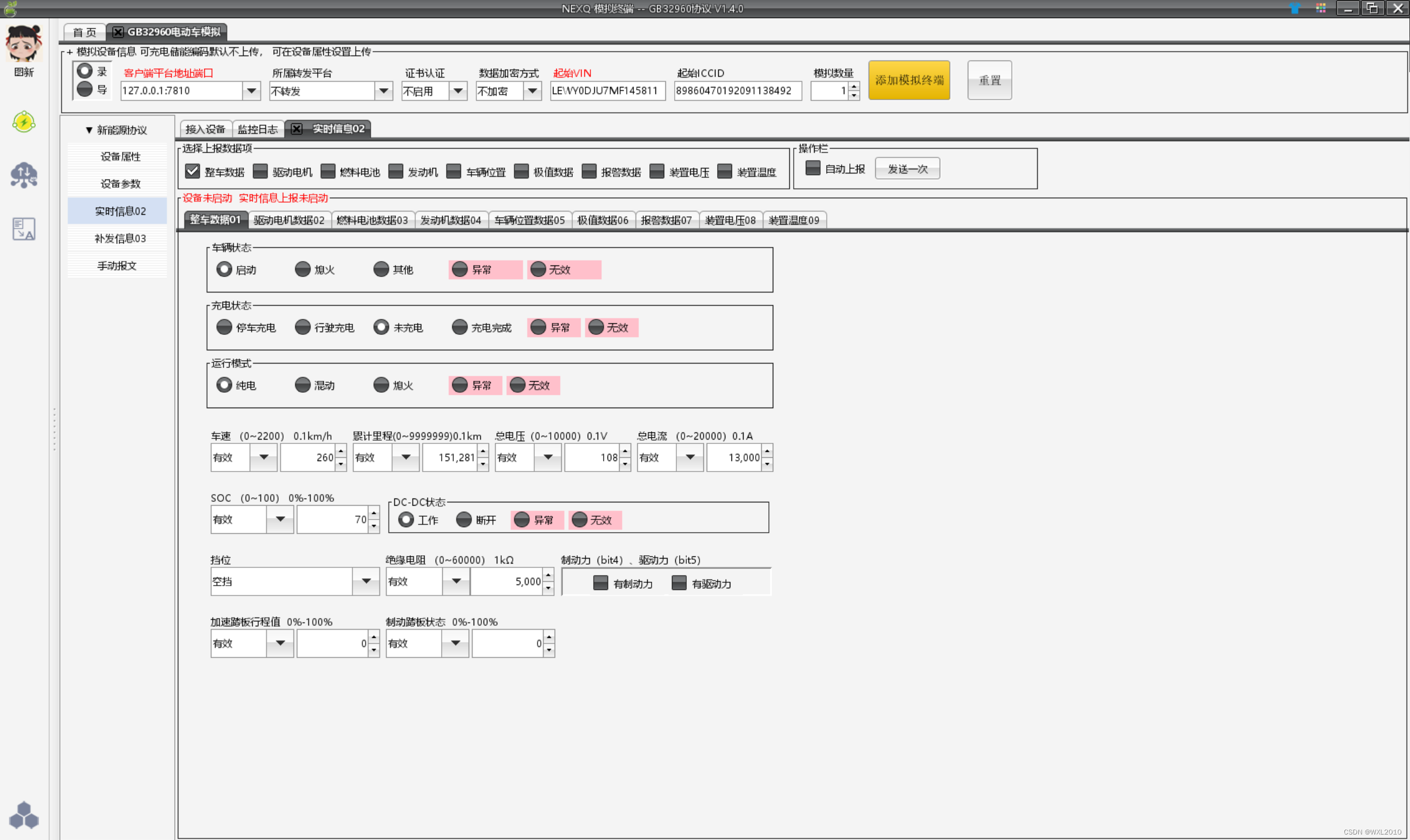The height and width of the screenshot is (840, 1410).
Task: Enable the 自动上报 checkbox
Action: click(812, 169)
